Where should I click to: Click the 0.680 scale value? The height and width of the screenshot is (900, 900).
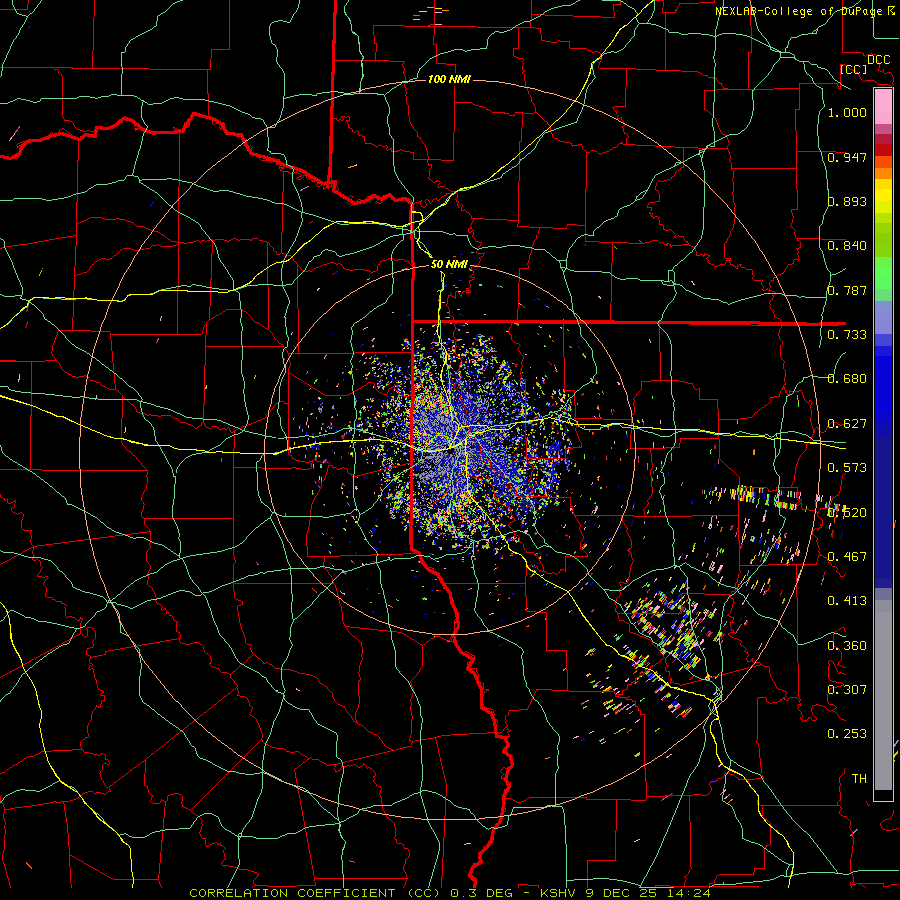coord(847,379)
